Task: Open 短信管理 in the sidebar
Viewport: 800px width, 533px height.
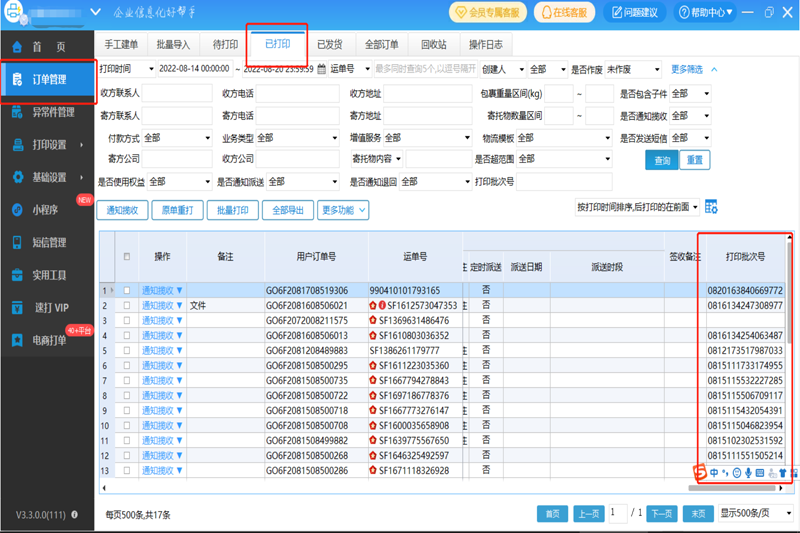Action: (x=46, y=242)
